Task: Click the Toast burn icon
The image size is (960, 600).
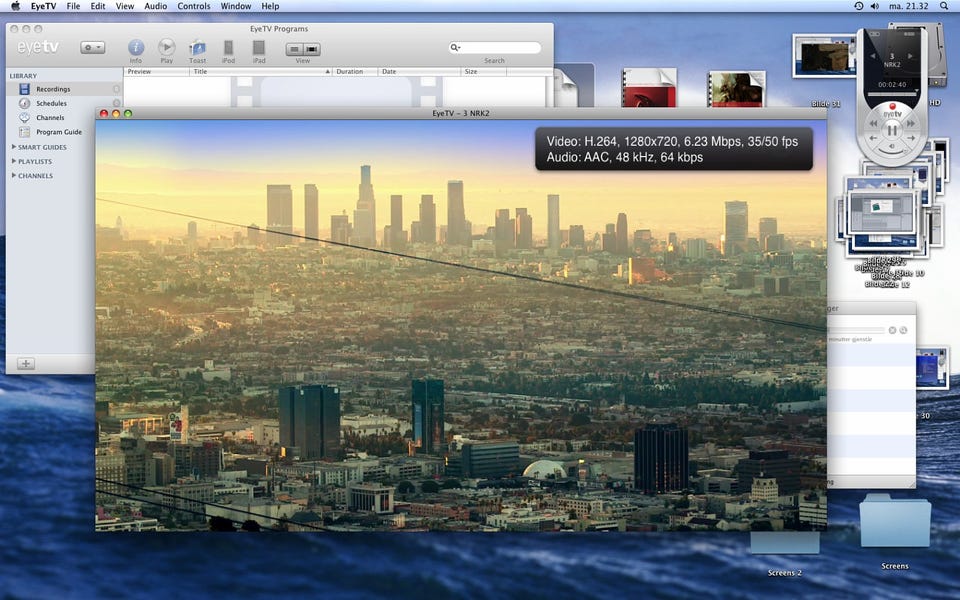Action: 198,48
